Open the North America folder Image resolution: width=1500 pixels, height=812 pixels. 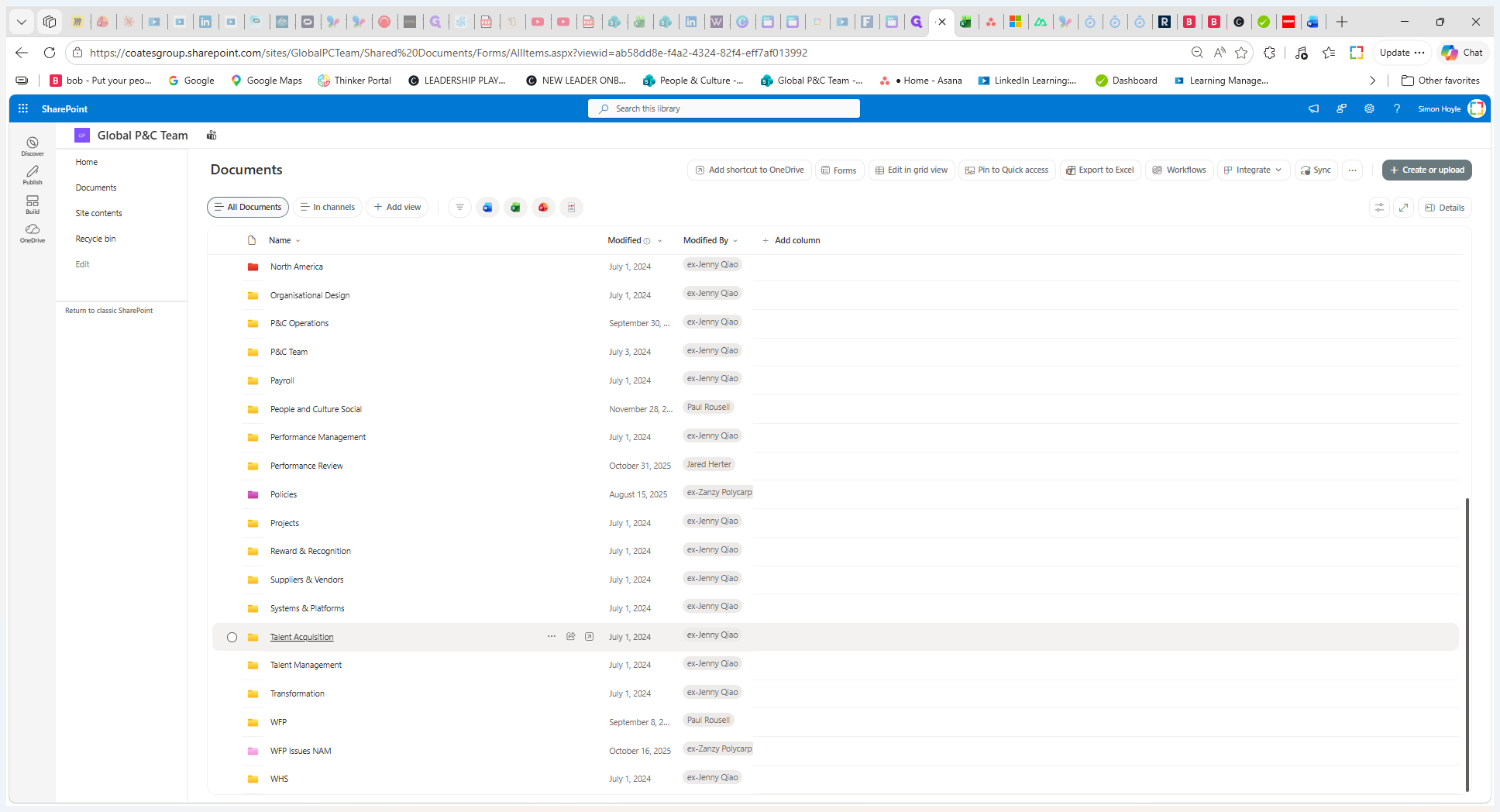297,267
